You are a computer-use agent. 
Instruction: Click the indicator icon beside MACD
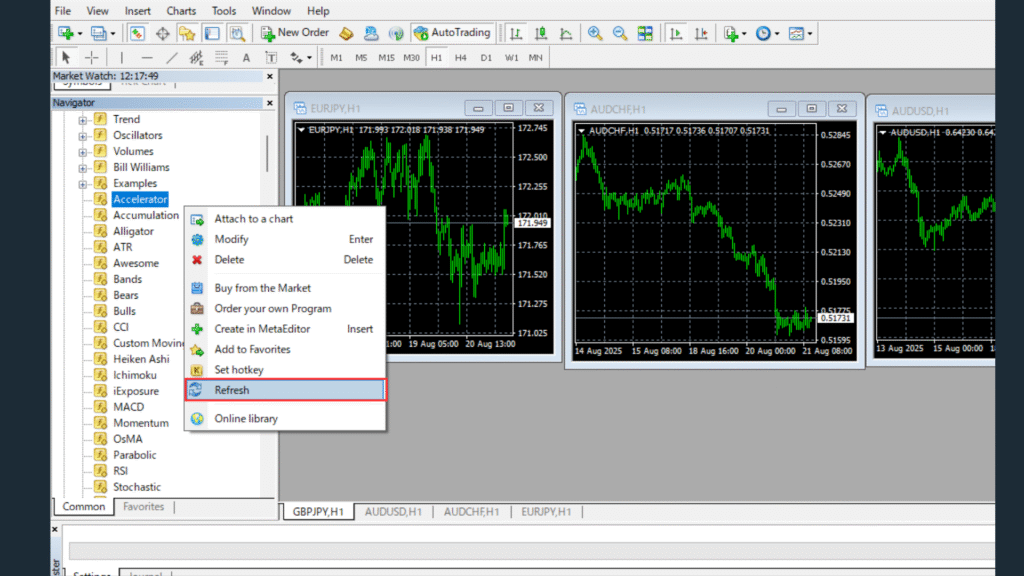(100, 407)
